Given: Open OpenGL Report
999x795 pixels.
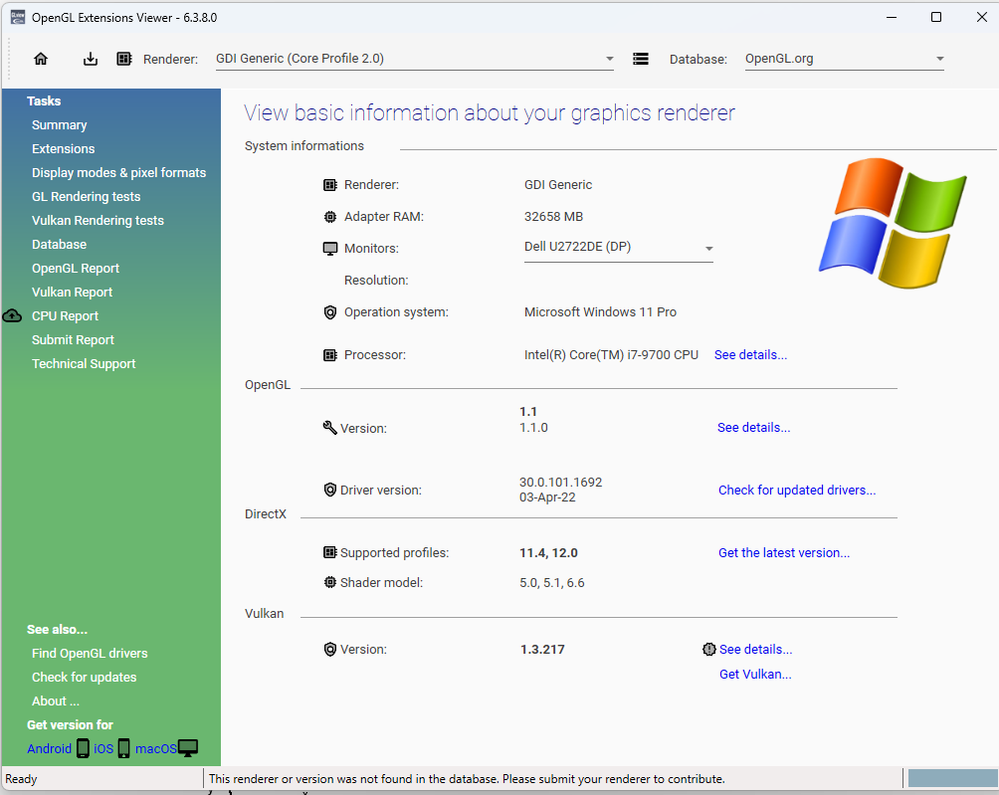Looking at the screenshot, I should coord(75,268).
